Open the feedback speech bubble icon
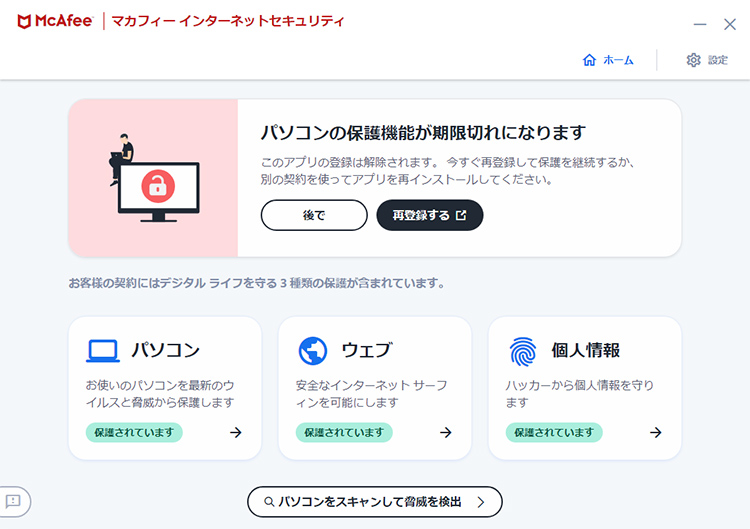 [x=13, y=501]
